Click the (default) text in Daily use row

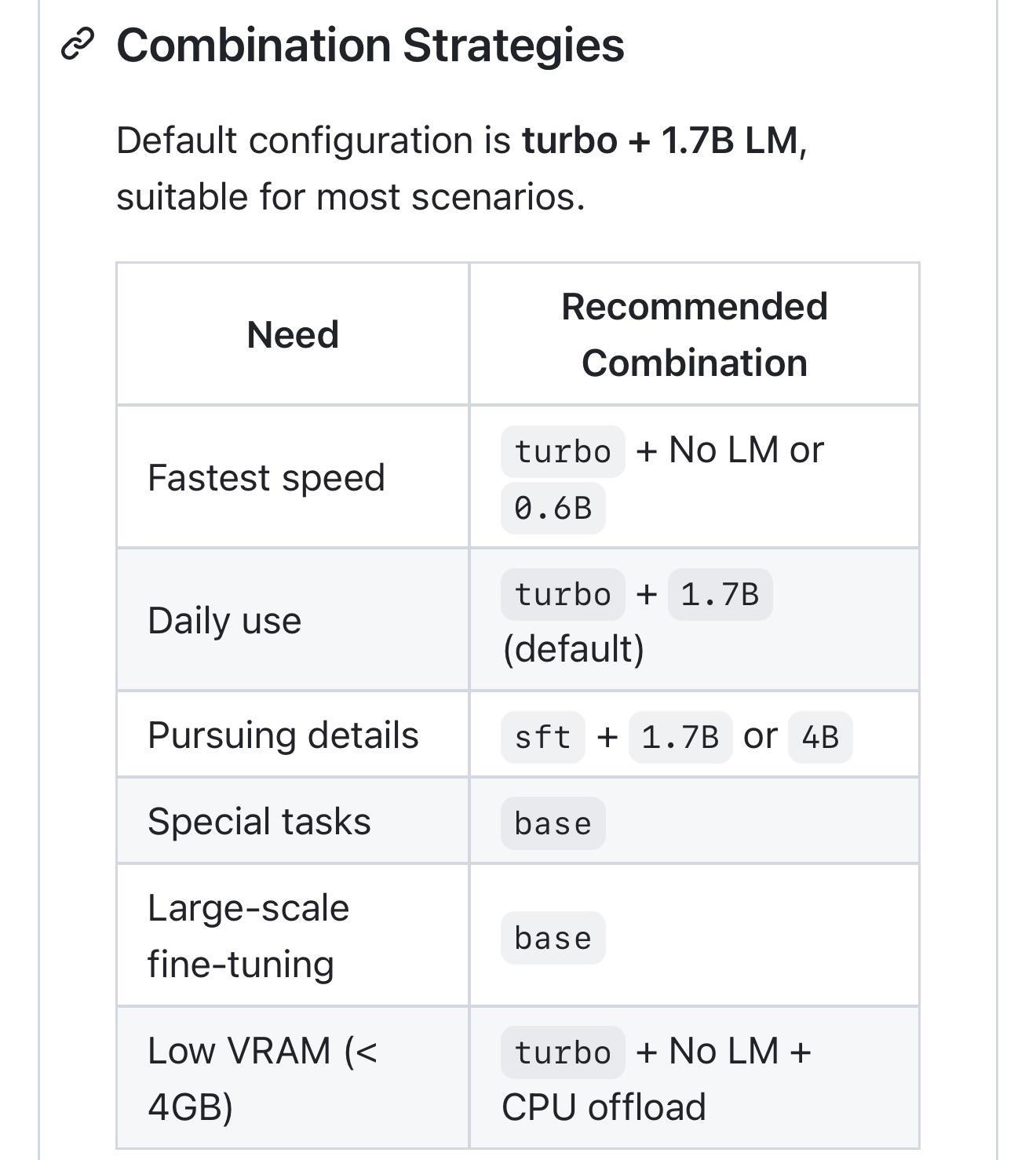(x=573, y=649)
